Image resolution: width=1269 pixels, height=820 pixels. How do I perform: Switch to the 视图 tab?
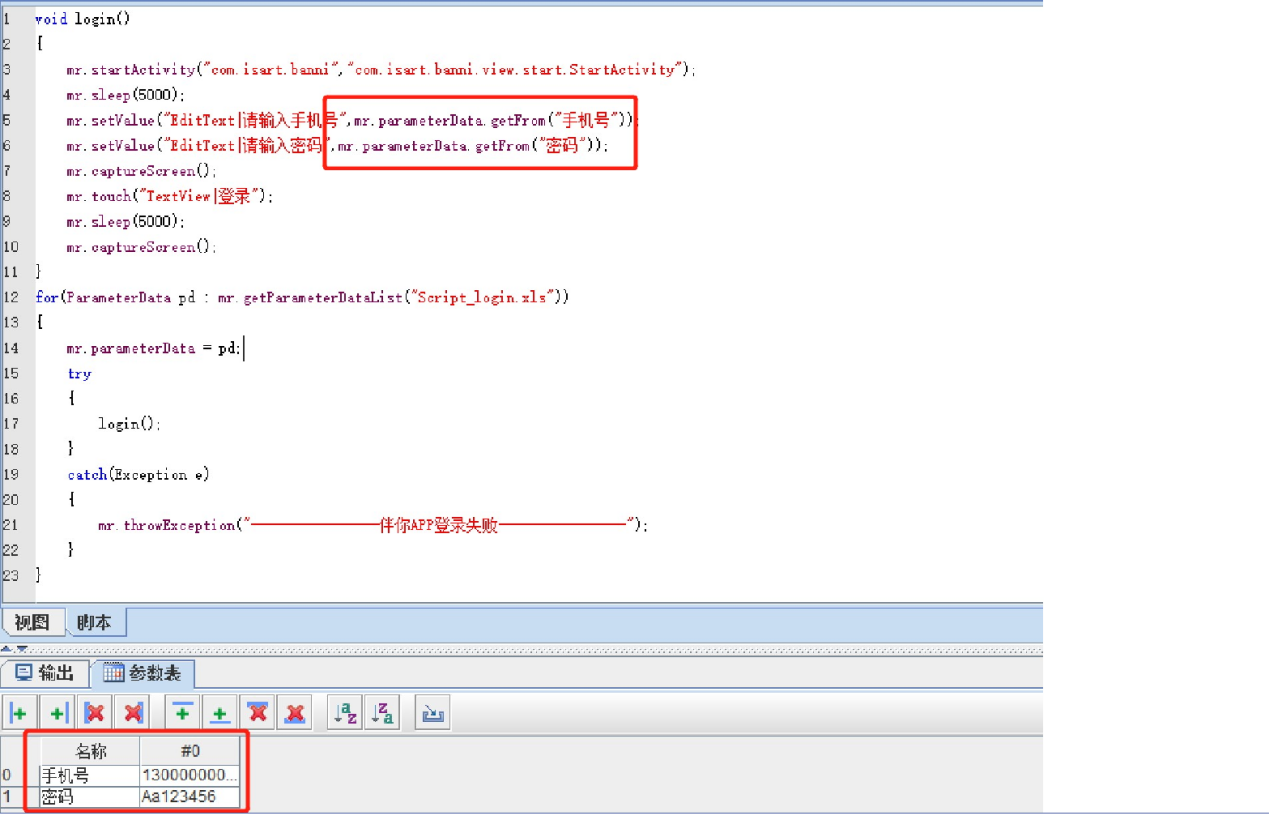(x=32, y=623)
